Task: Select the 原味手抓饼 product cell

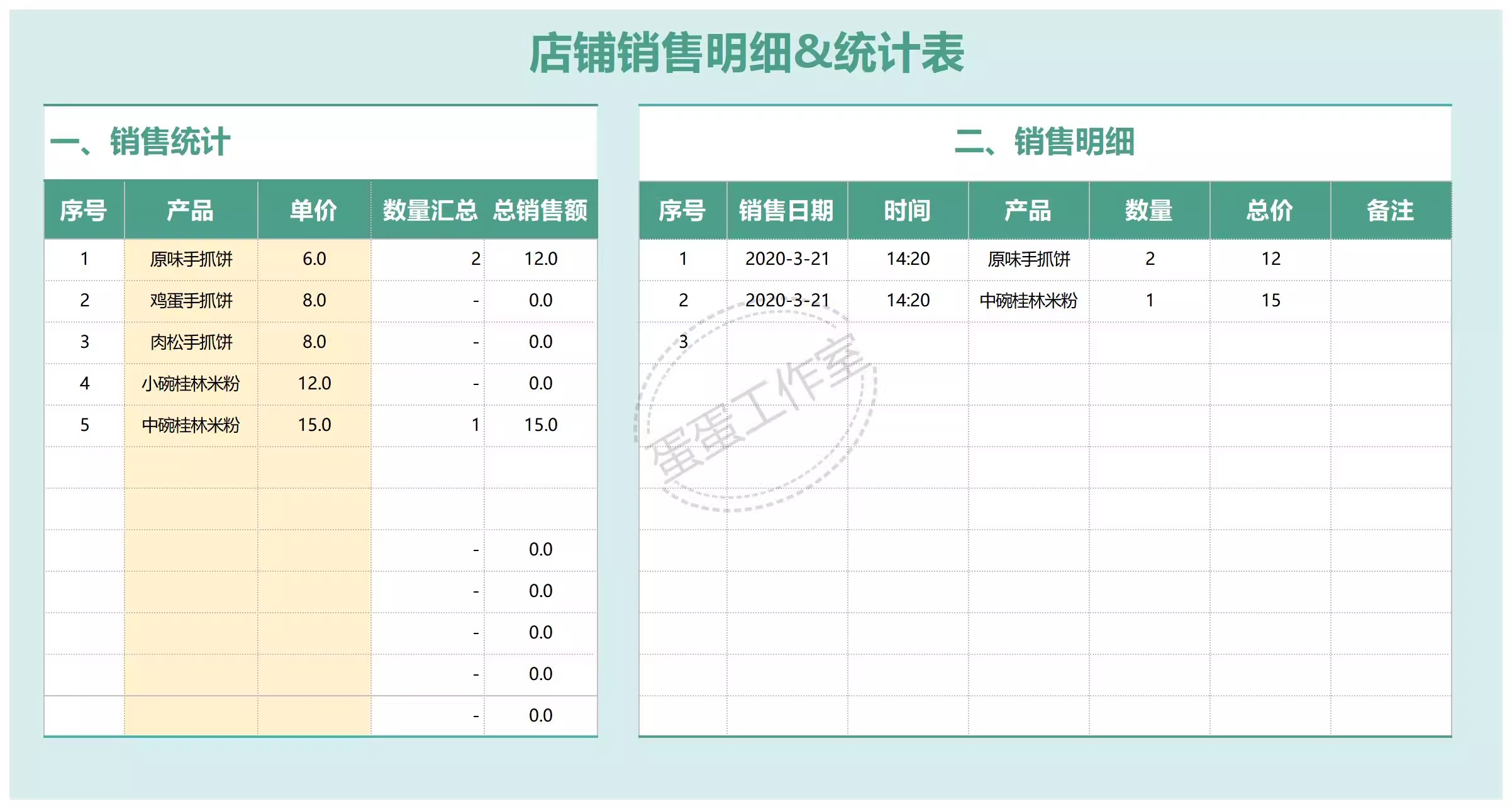Action: click(191, 258)
